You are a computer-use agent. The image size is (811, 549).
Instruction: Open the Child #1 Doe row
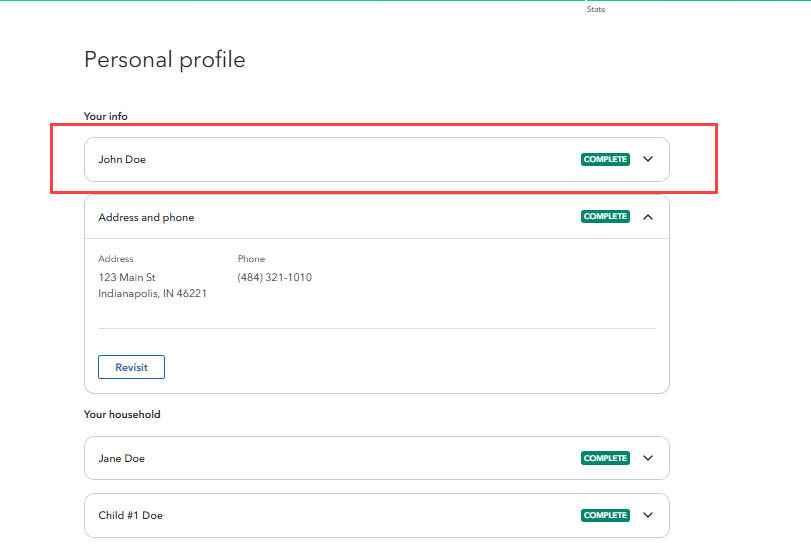(377, 515)
